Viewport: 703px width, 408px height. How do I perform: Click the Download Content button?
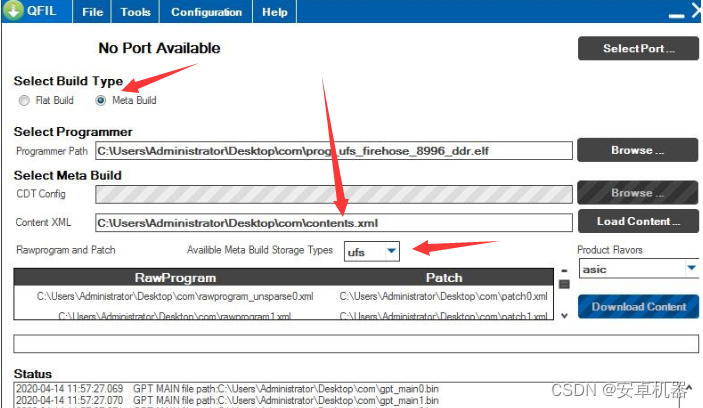[638, 307]
